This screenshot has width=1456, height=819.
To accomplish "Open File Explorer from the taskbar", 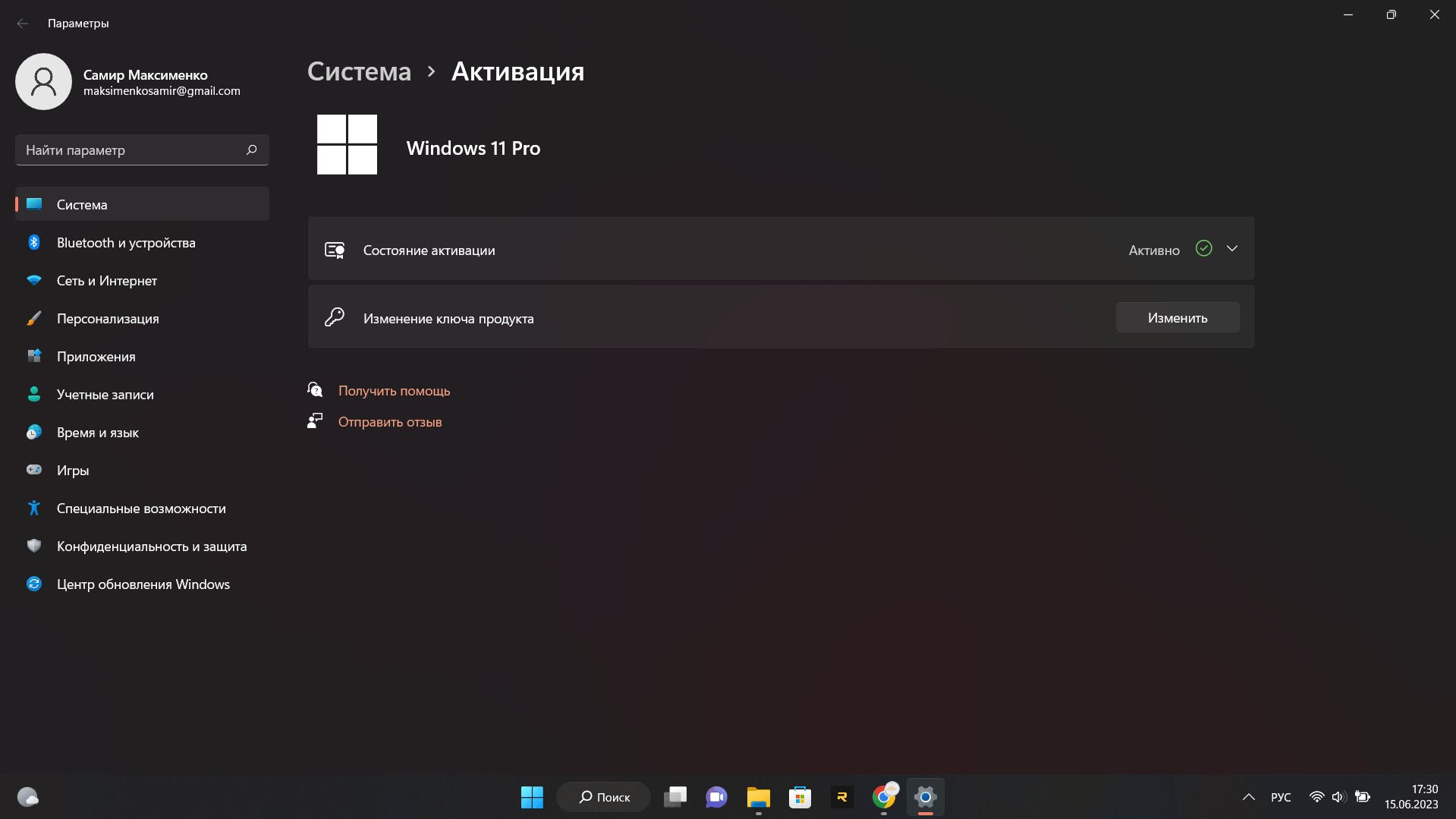I will tap(758, 797).
